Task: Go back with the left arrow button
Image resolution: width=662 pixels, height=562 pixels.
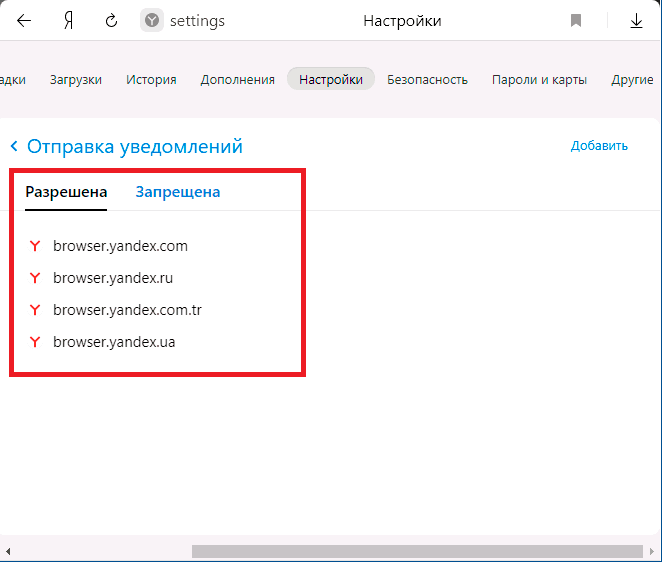Action: click(x=24, y=20)
